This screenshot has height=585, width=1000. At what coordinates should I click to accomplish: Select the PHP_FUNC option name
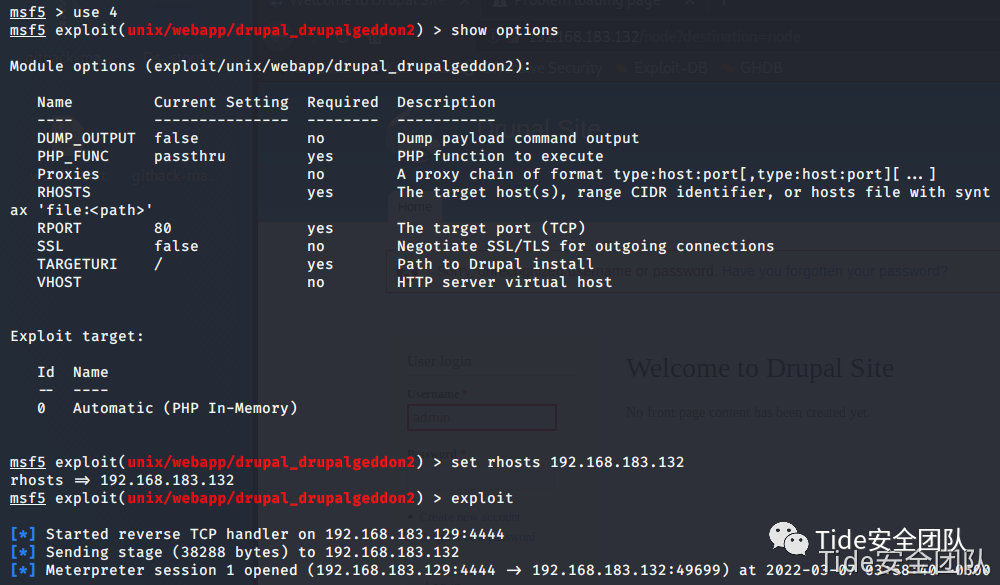[73, 156]
